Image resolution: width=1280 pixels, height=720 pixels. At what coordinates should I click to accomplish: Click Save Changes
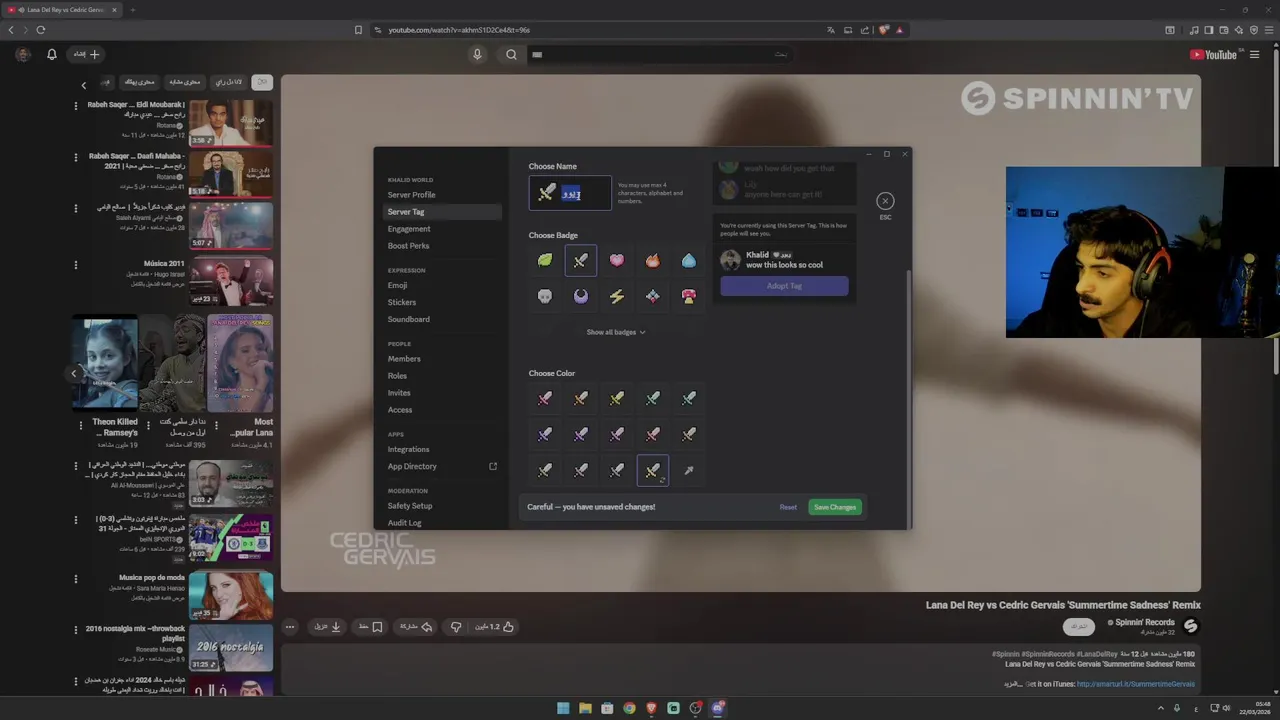coord(835,507)
